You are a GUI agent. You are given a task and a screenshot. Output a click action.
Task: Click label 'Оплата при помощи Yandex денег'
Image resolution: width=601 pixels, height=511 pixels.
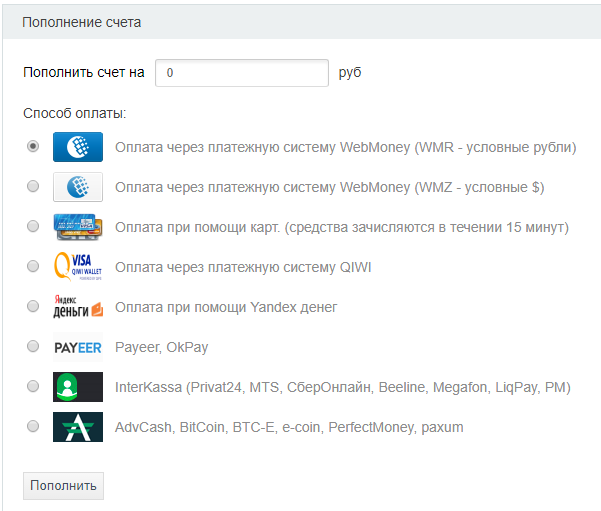coord(226,307)
